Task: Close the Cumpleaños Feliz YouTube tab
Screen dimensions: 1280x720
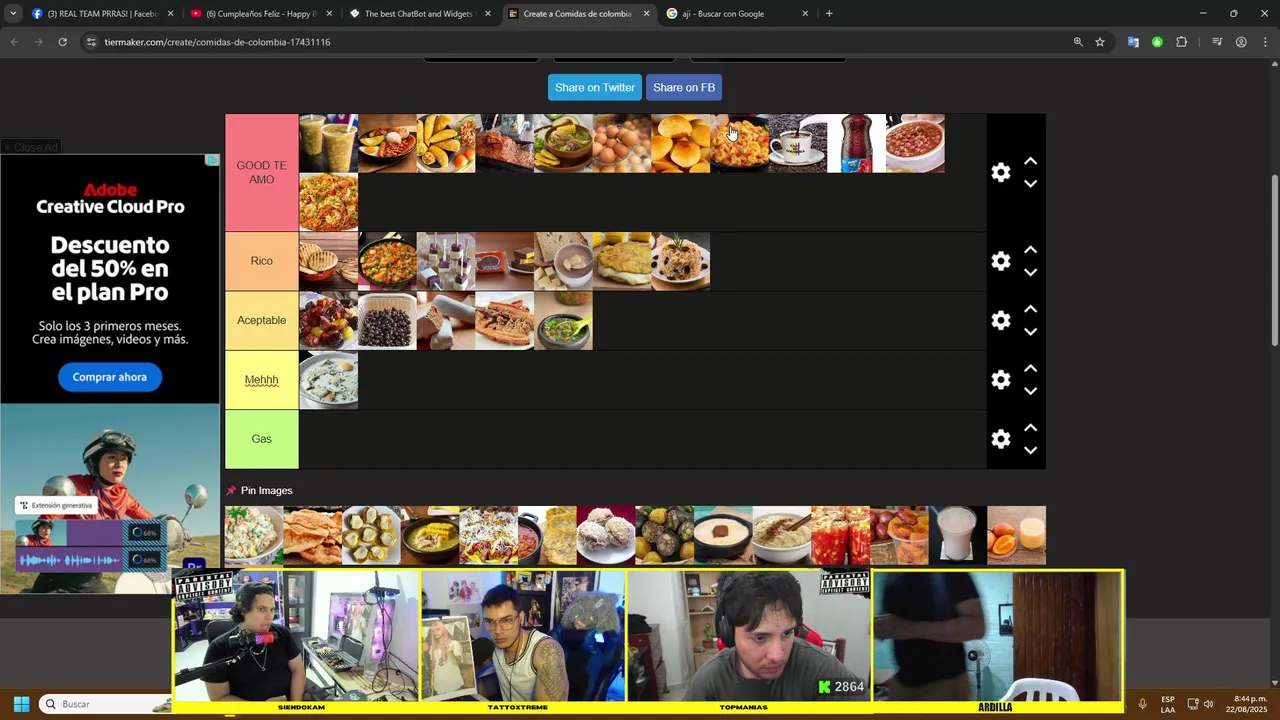Action: 329,14
